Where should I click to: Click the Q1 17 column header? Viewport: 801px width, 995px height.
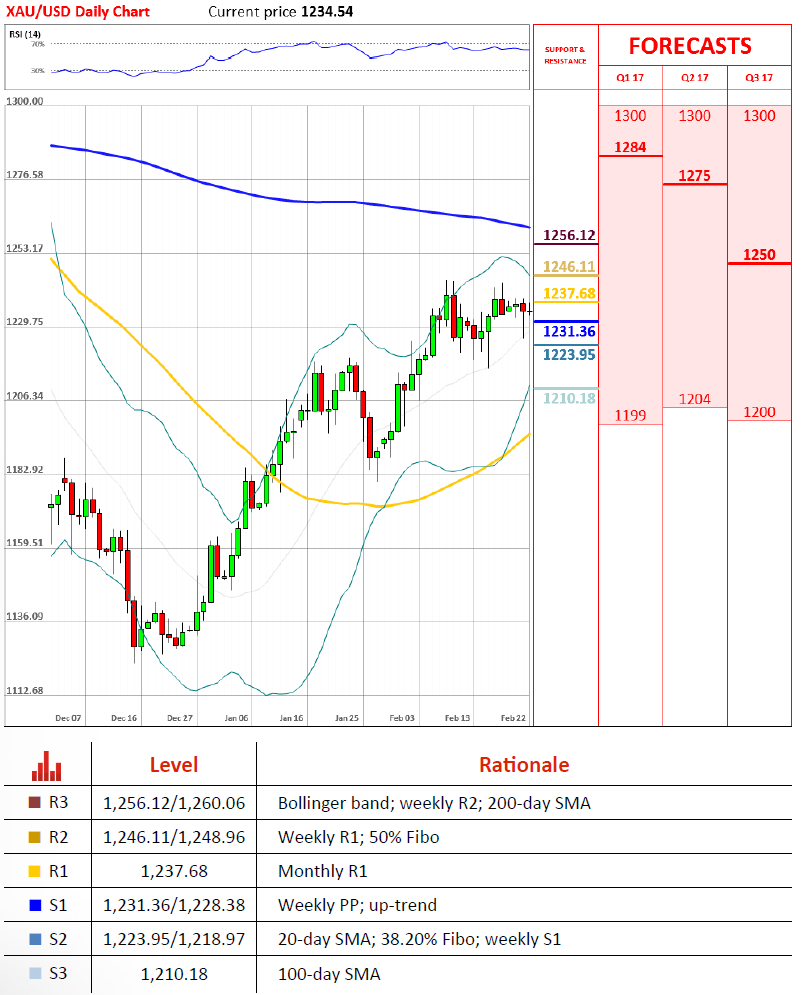(630, 77)
